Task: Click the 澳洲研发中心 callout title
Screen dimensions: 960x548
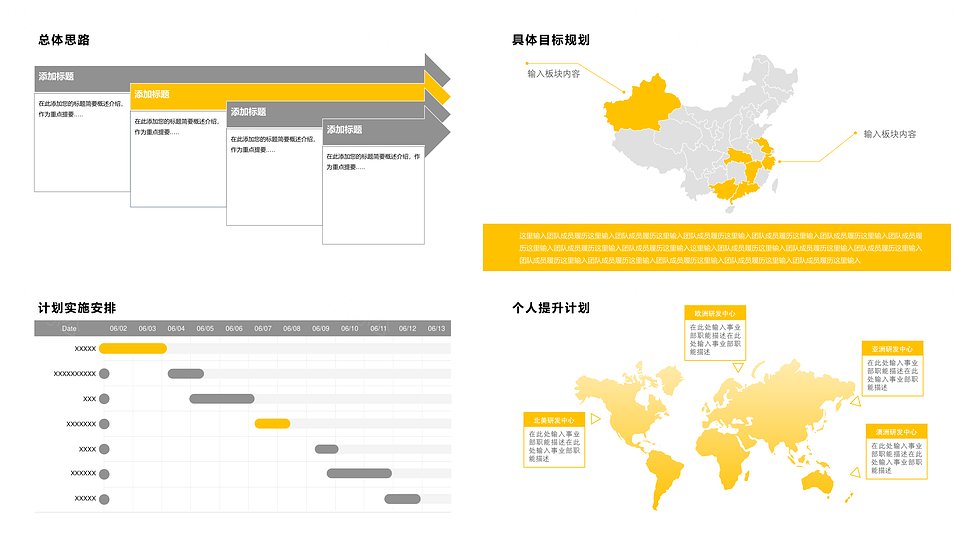Action: tap(896, 432)
